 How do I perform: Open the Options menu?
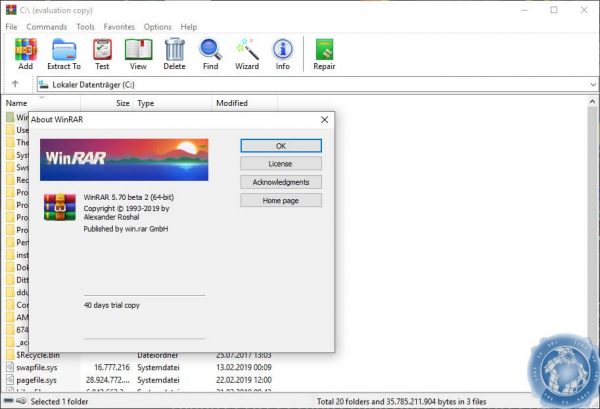click(158, 27)
